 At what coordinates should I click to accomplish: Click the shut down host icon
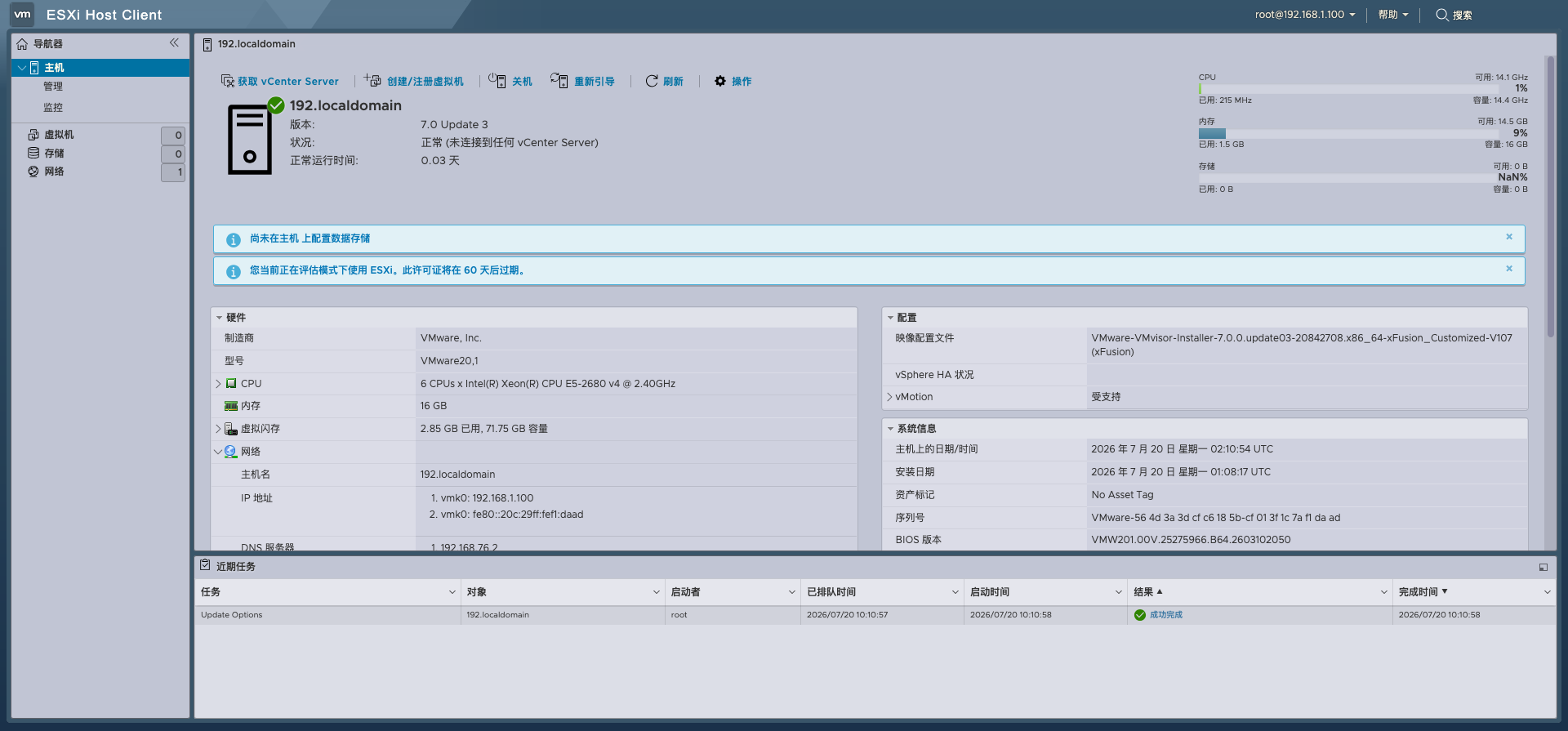pyautogui.click(x=497, y=80)
